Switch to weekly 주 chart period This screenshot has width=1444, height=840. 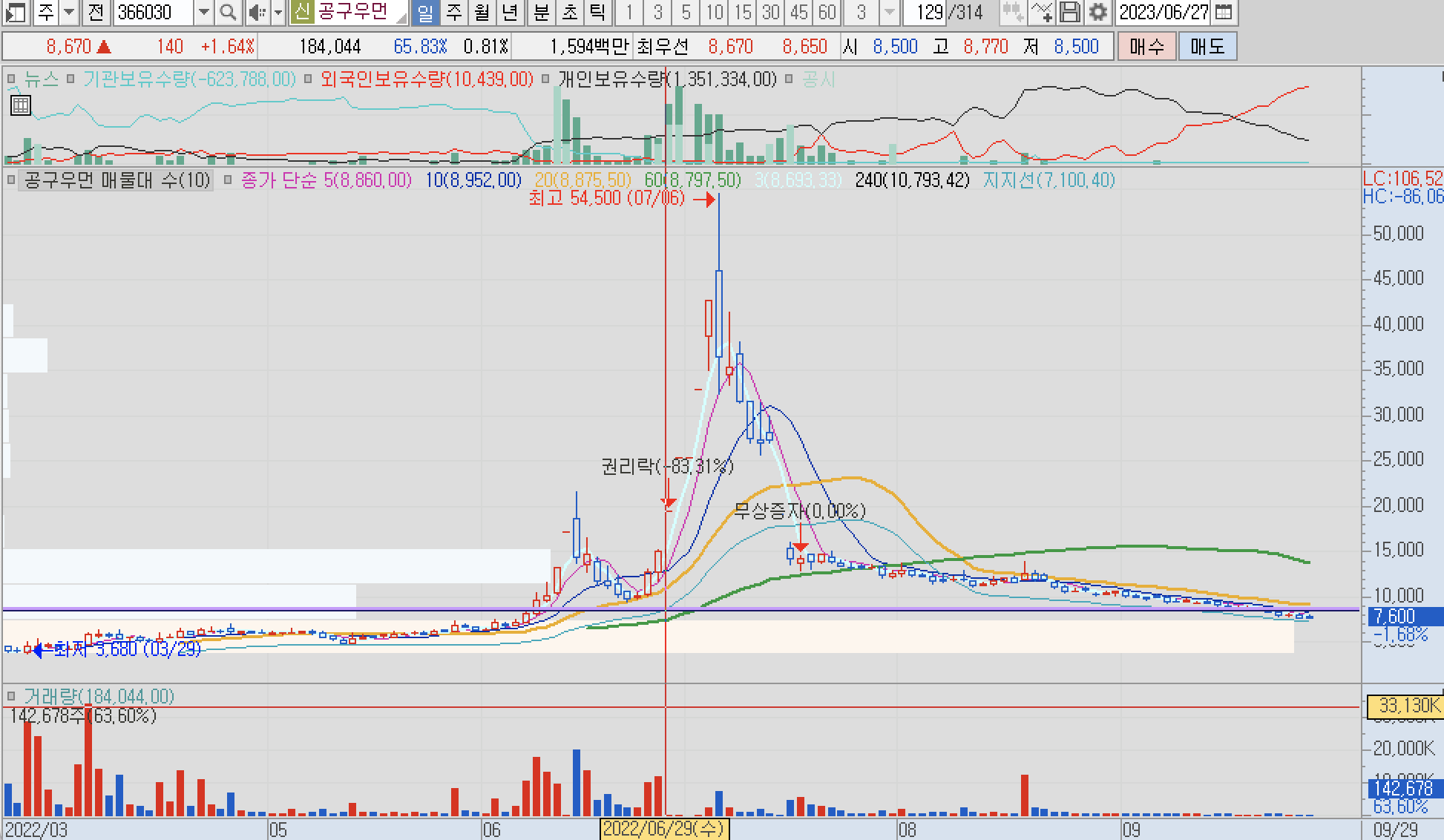[x=453, y=12]
